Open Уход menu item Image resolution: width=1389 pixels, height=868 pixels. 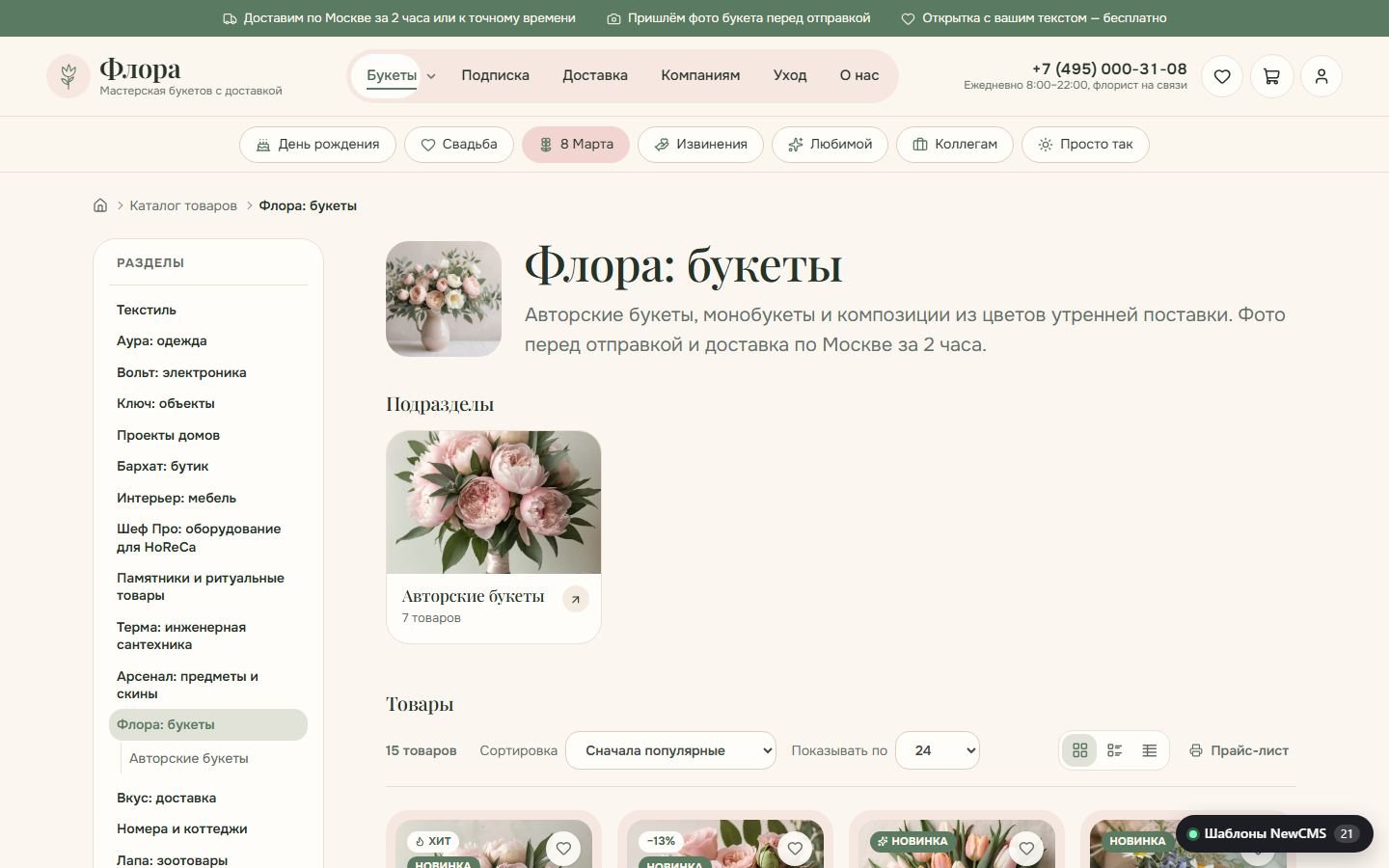790,75
